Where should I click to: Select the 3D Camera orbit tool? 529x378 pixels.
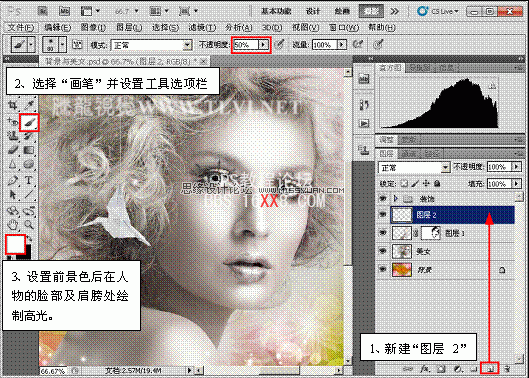[x=29, y=211]
